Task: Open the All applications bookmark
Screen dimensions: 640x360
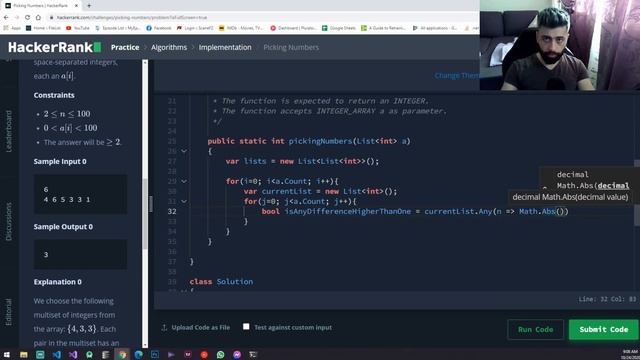Action: (435, 28)
